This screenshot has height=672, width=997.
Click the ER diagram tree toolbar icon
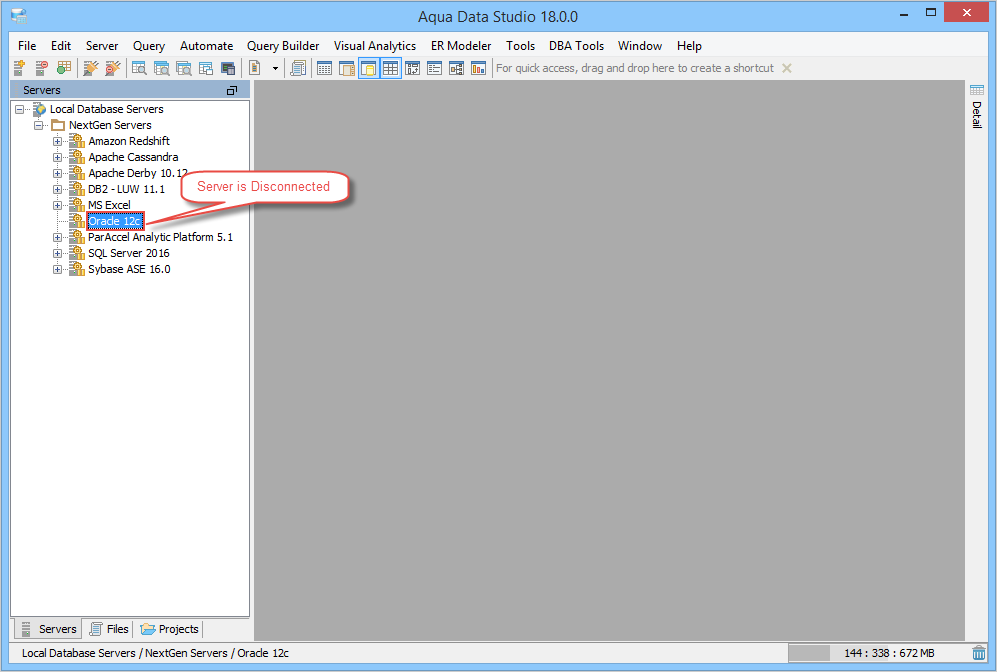pyautogui.click(x=457, y=68)
